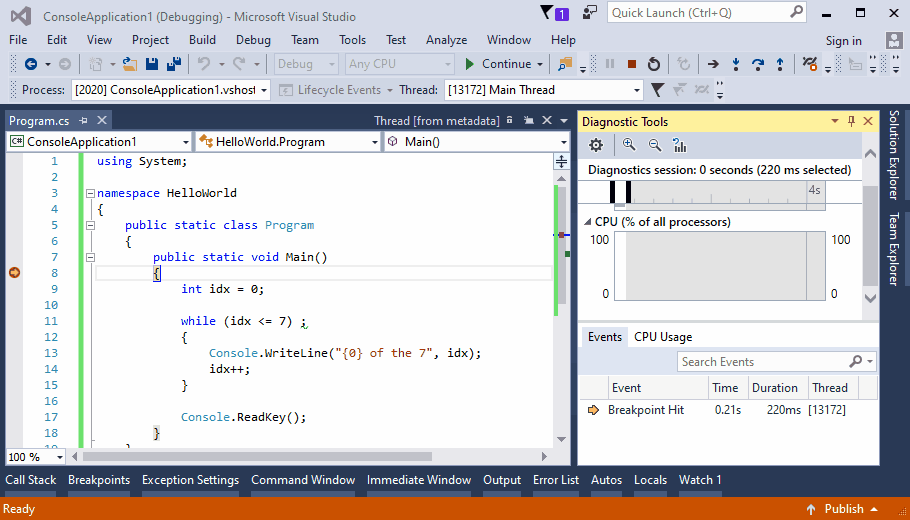Click the Send Feedback icon
Image resolution: width=910 pixels, height=520 pixels.
click(590, 13)
